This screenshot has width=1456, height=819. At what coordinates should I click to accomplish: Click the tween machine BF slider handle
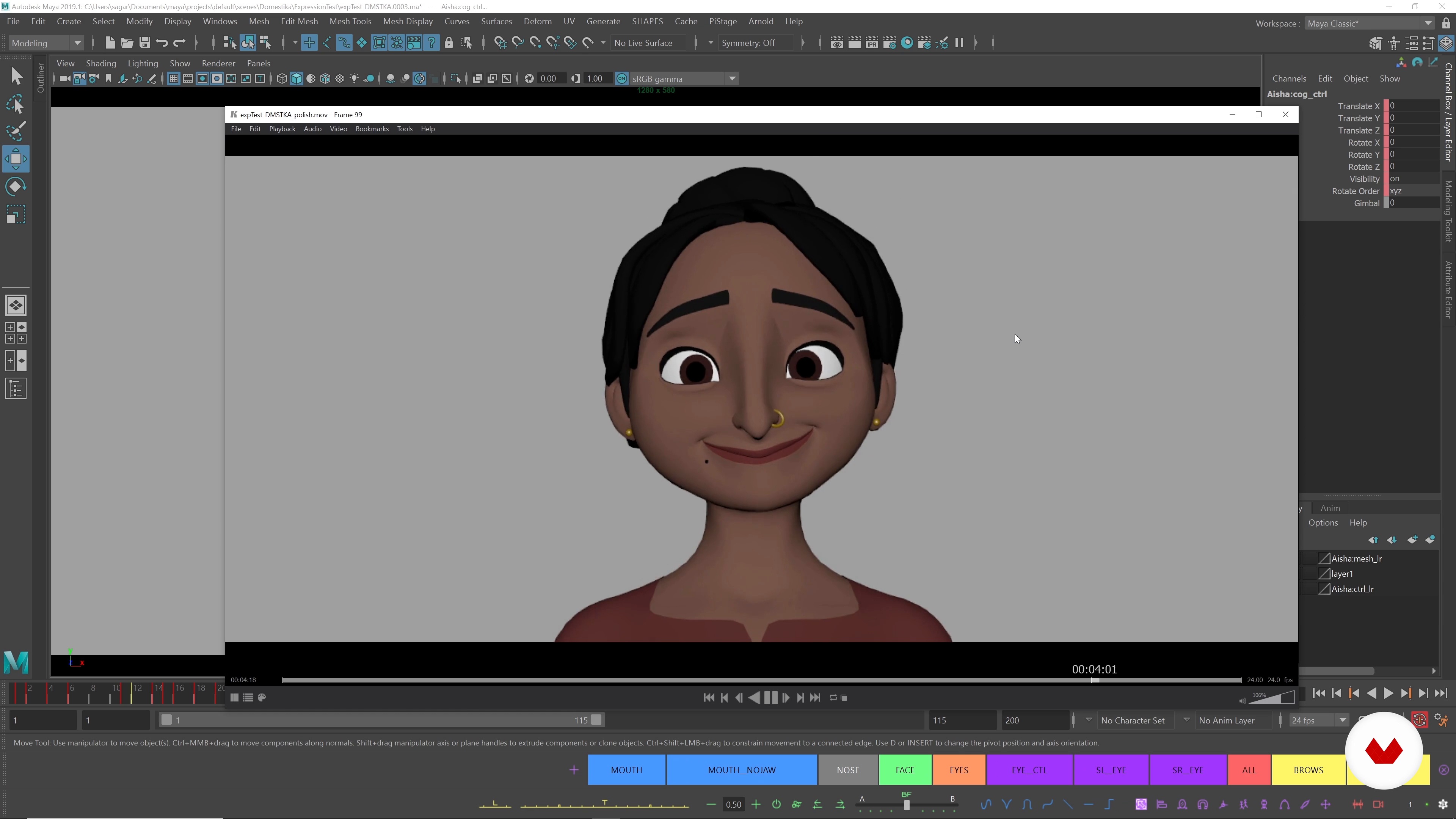[907, 805]
